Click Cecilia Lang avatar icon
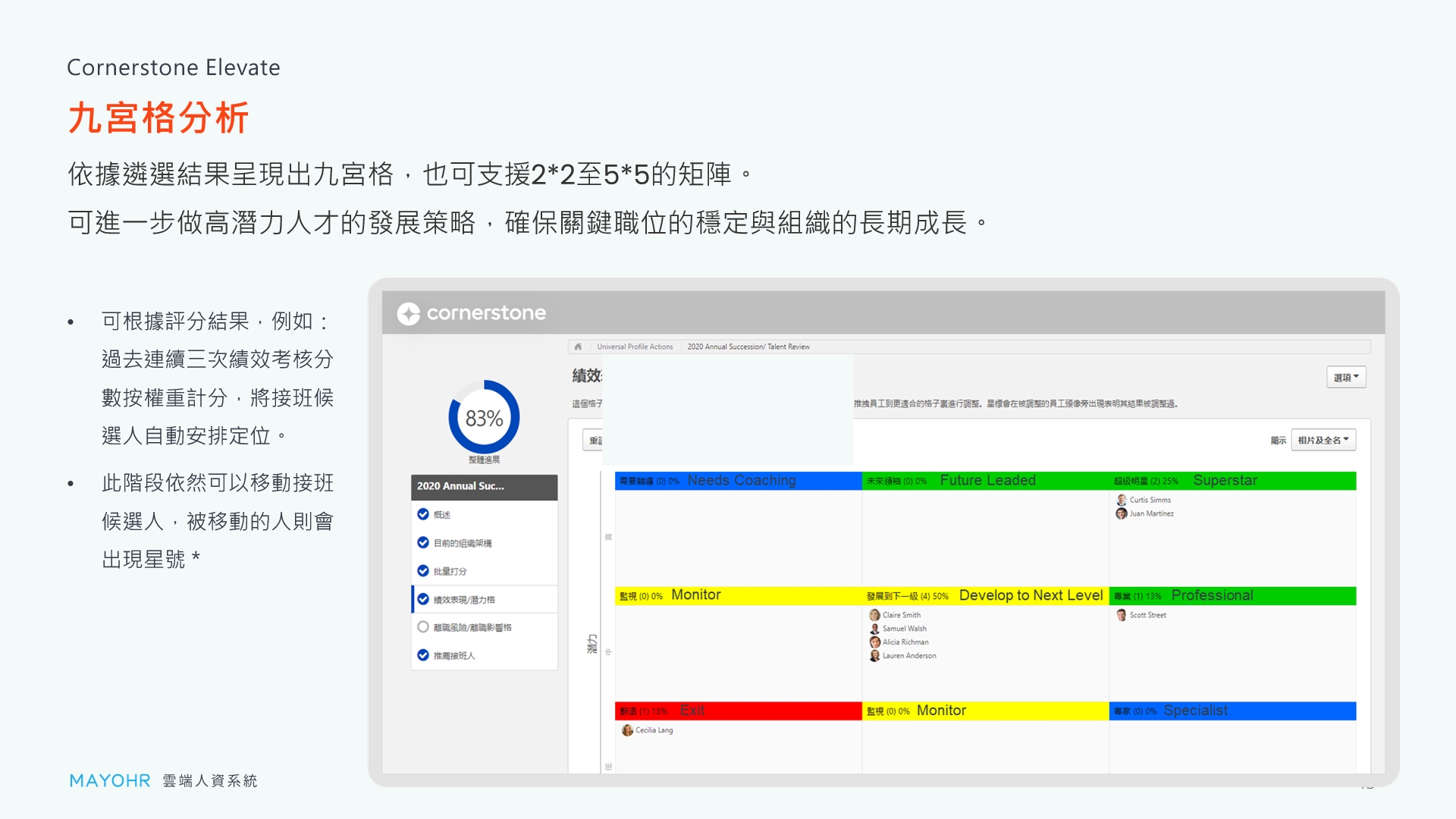 pos(627,730)
